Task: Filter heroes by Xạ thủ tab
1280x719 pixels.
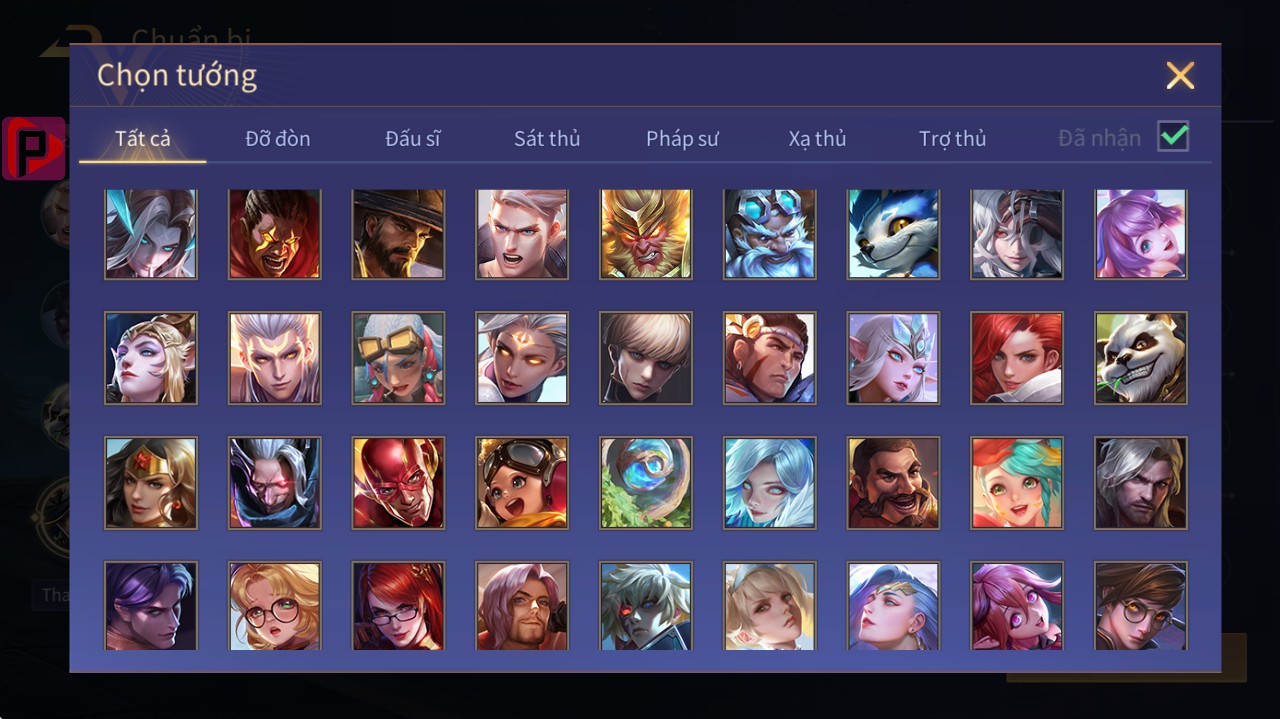Action: tap(817, 138)
